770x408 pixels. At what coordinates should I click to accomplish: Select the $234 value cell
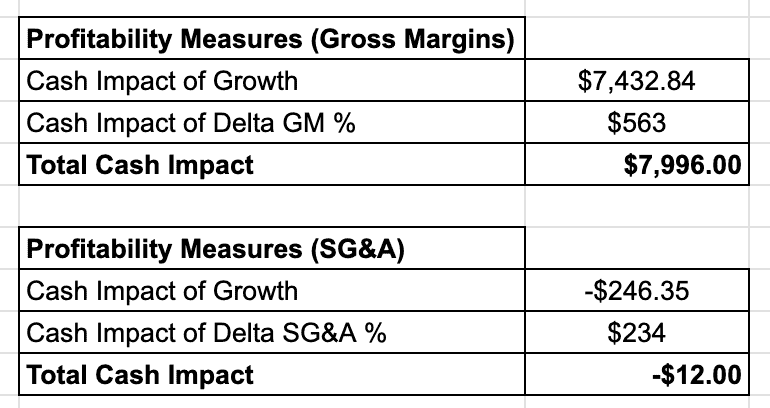[x=636, y=333]
